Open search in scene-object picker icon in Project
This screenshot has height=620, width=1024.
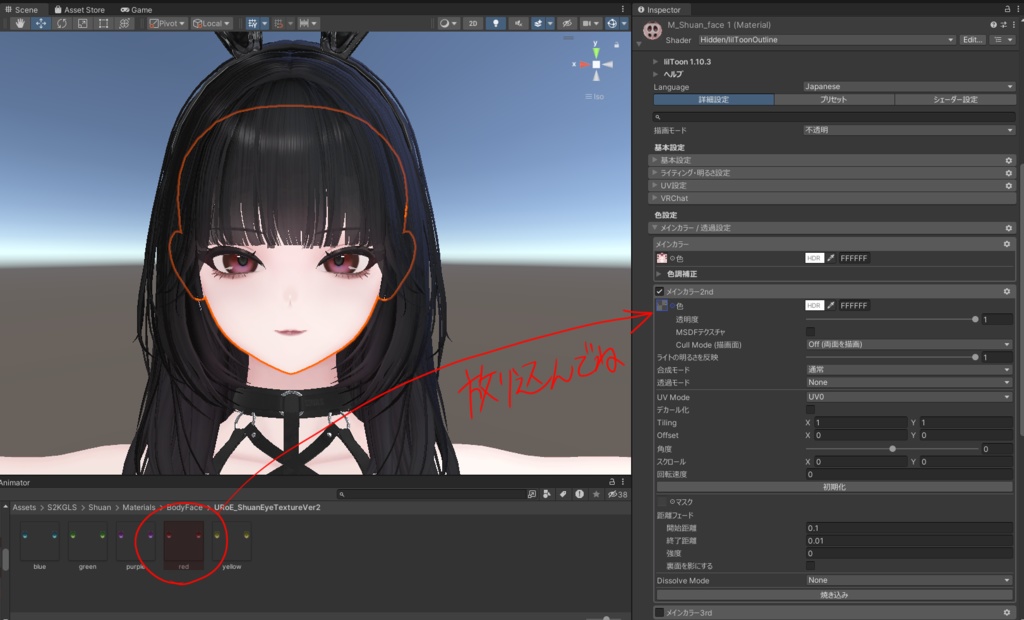tap(532, 495)
